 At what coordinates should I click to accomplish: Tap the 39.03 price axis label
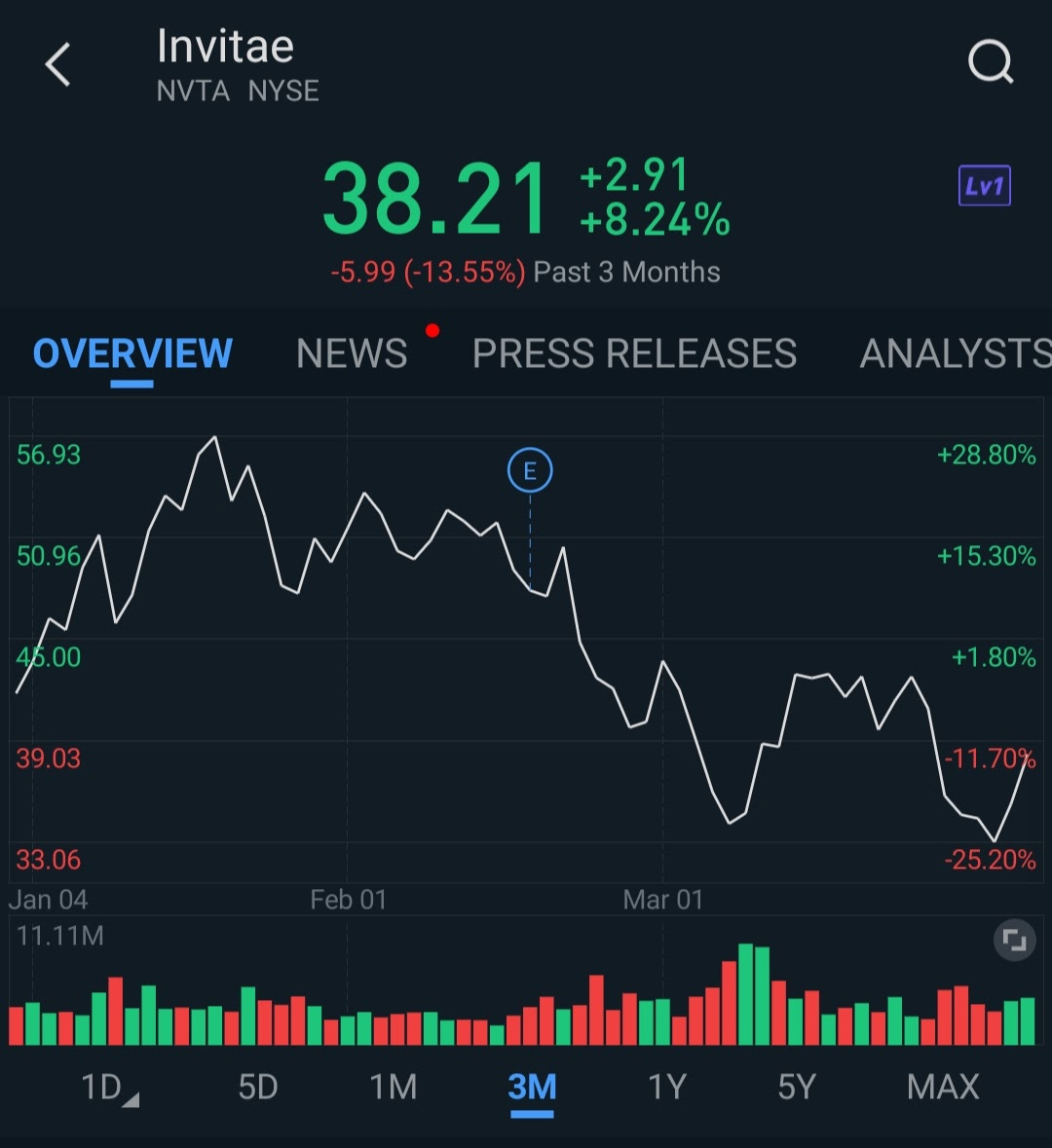point(49,759)
